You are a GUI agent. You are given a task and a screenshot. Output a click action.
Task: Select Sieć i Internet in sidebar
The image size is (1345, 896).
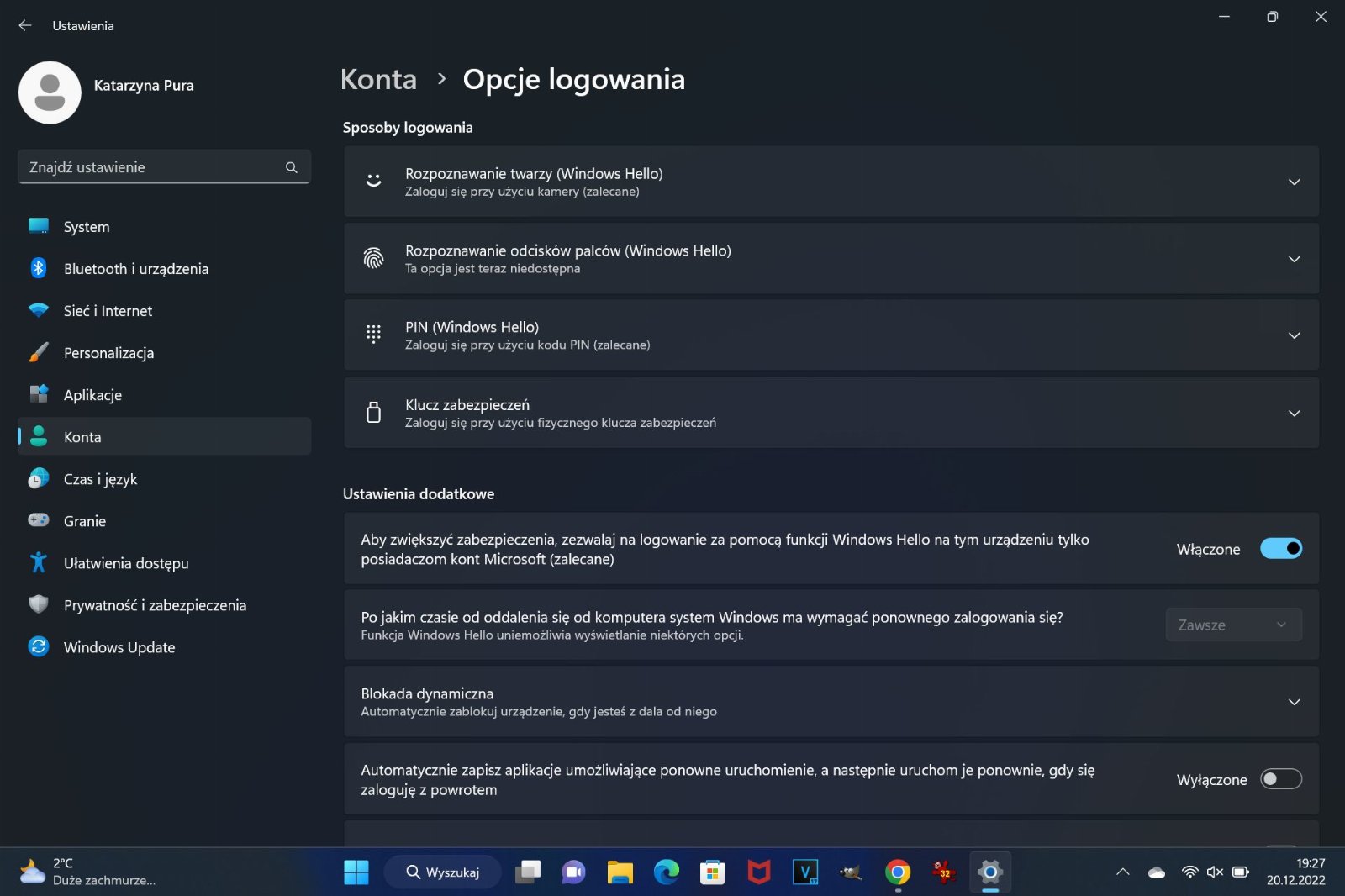tap(108, 311)
